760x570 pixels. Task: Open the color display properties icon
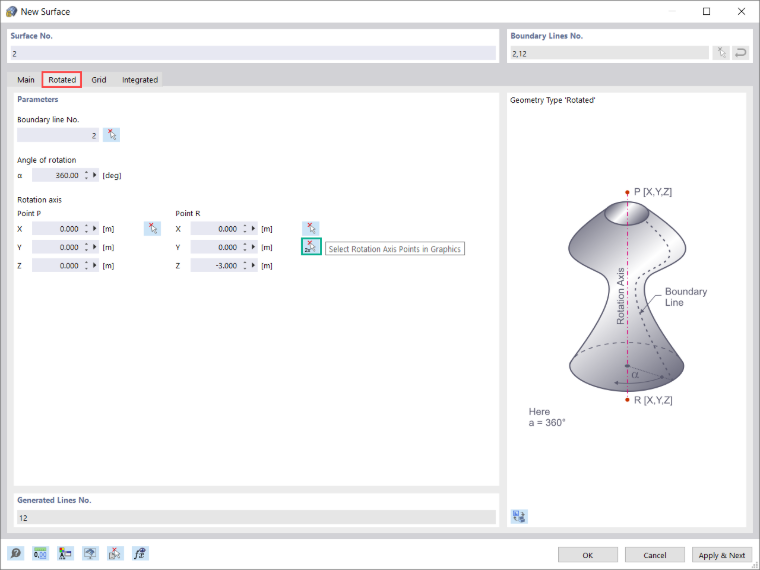coord(65,553)
